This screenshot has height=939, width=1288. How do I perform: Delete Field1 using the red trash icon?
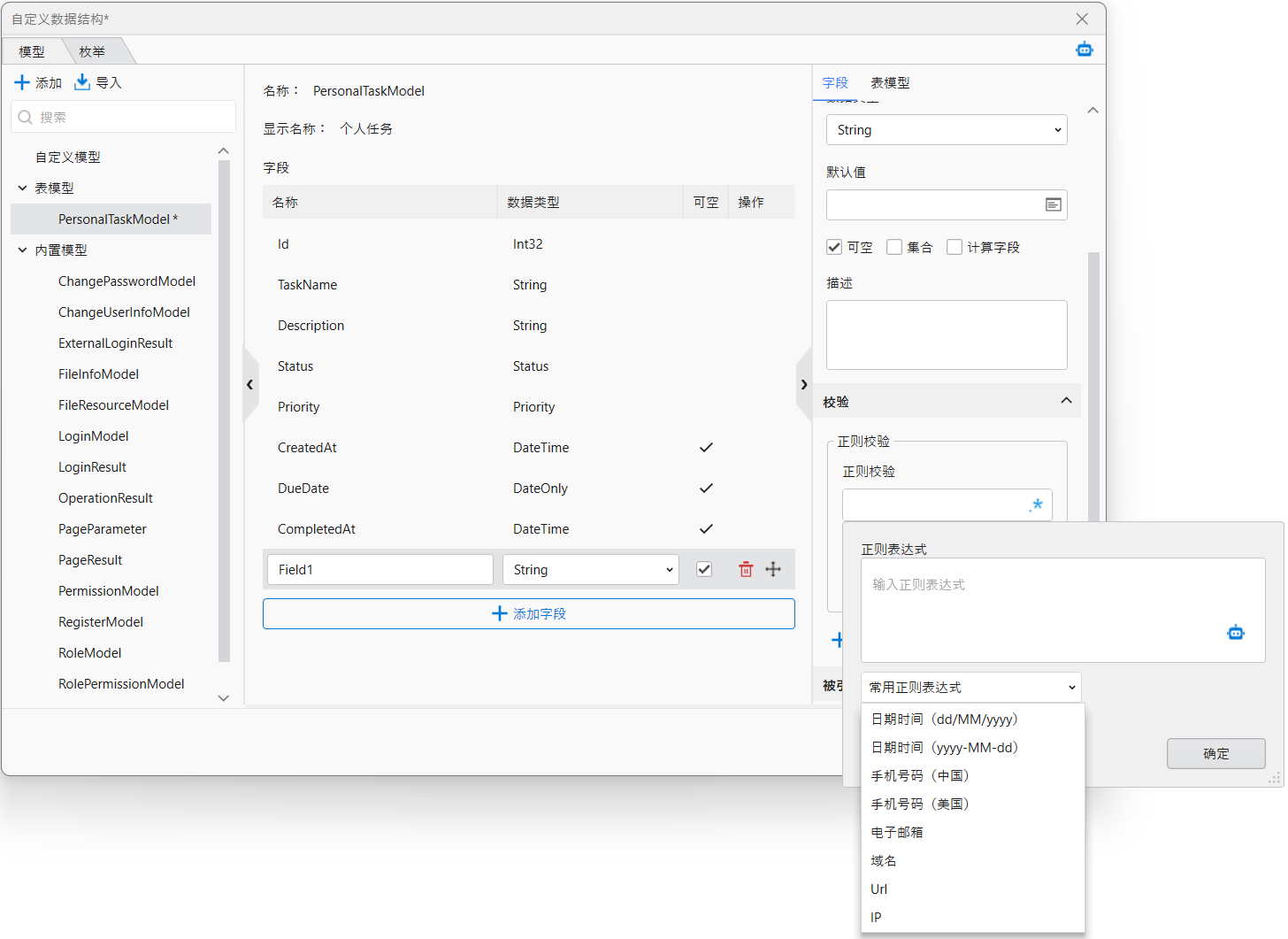[x=746, y=569]
